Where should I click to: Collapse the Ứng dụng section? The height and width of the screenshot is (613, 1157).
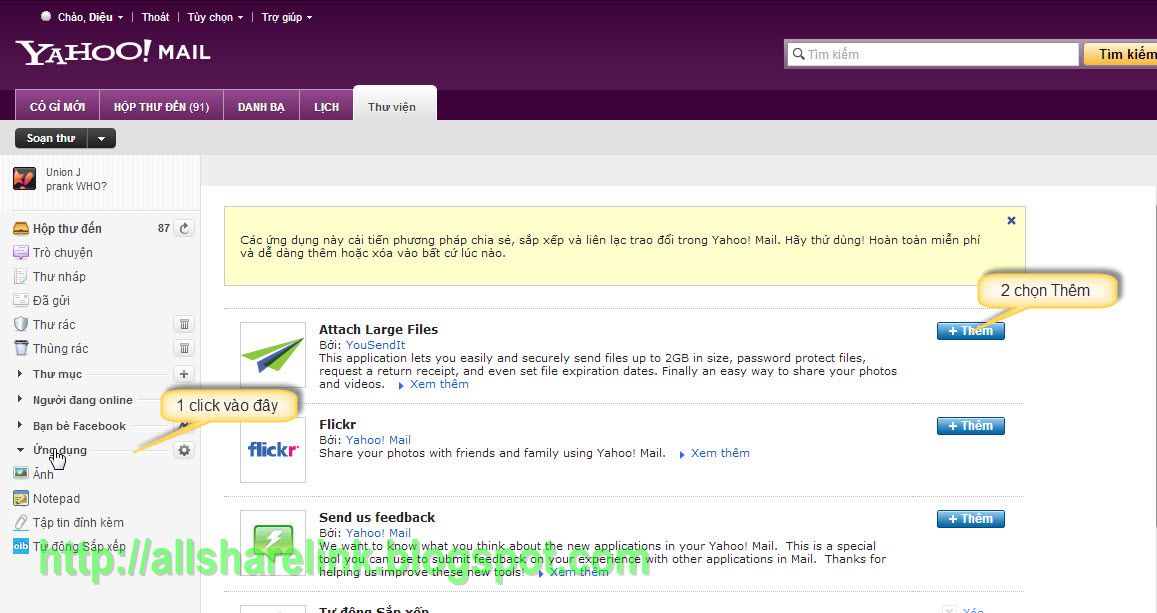tap(20, 449)
